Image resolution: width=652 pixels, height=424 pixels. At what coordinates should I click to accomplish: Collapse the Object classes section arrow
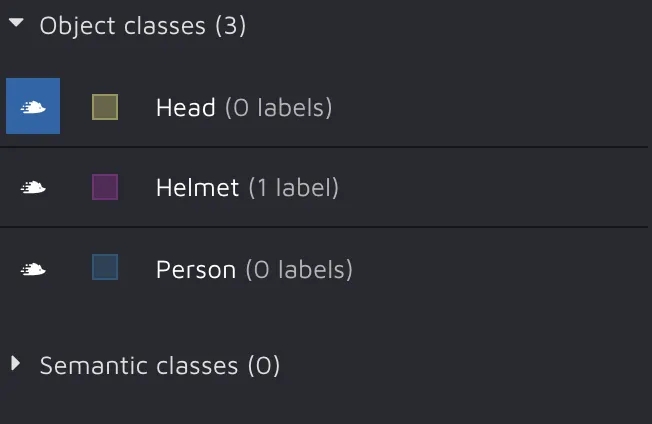15,25
